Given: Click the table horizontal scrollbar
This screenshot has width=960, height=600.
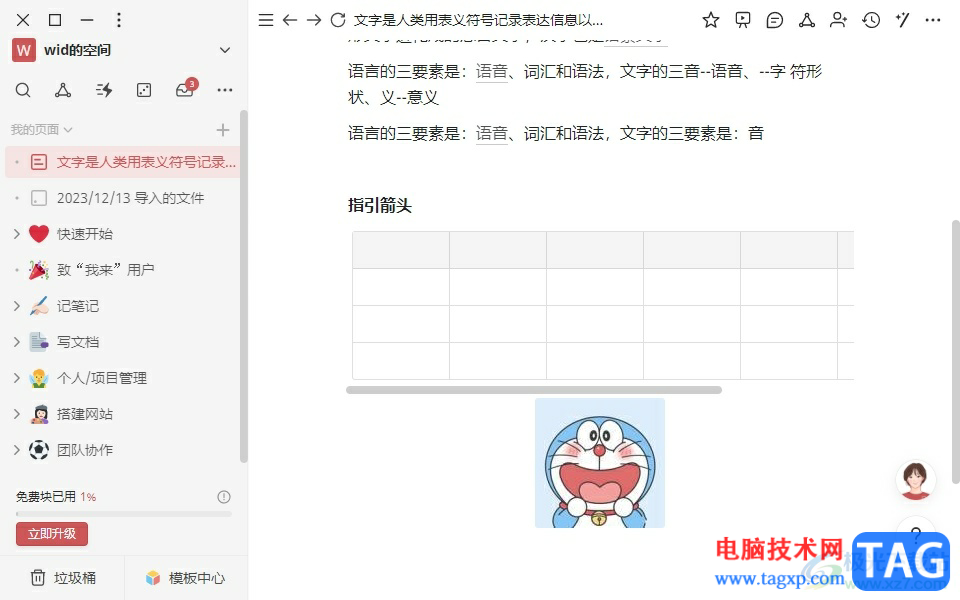Looking at the screenshot, I should pyautogui.click(x=534, y=390).
